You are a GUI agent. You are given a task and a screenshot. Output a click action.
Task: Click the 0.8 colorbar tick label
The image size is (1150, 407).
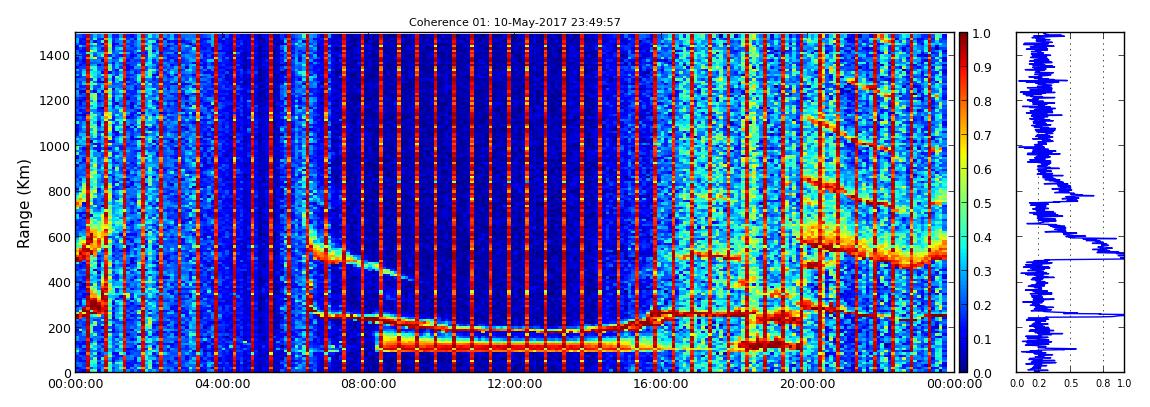981,101
